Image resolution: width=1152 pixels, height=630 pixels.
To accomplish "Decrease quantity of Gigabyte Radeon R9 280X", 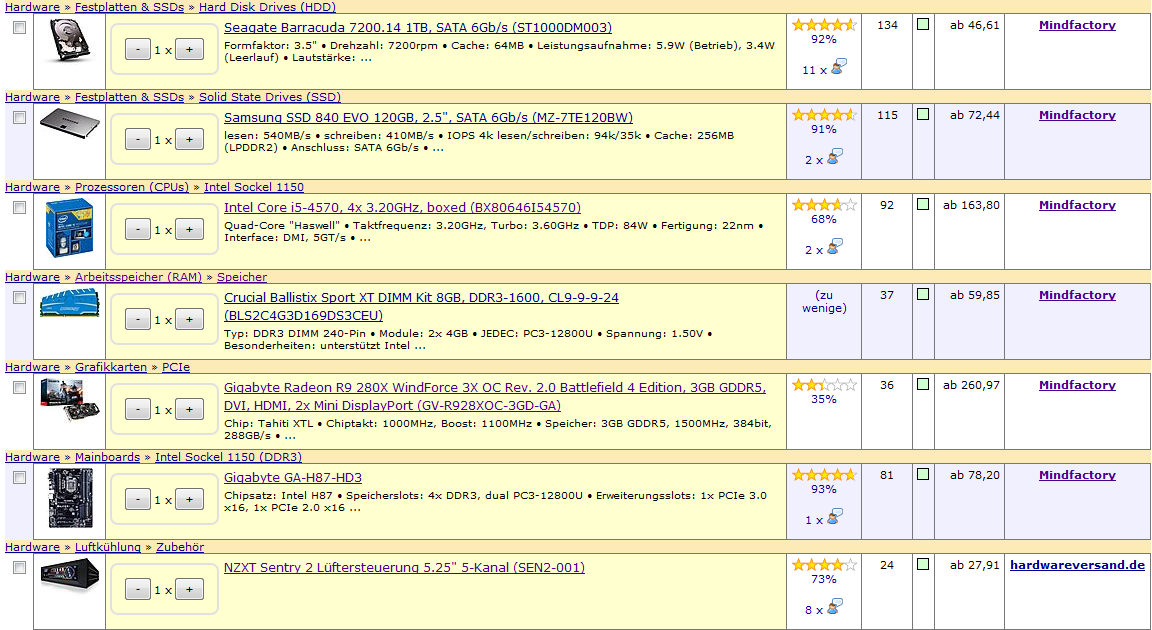I will (138, 410).
